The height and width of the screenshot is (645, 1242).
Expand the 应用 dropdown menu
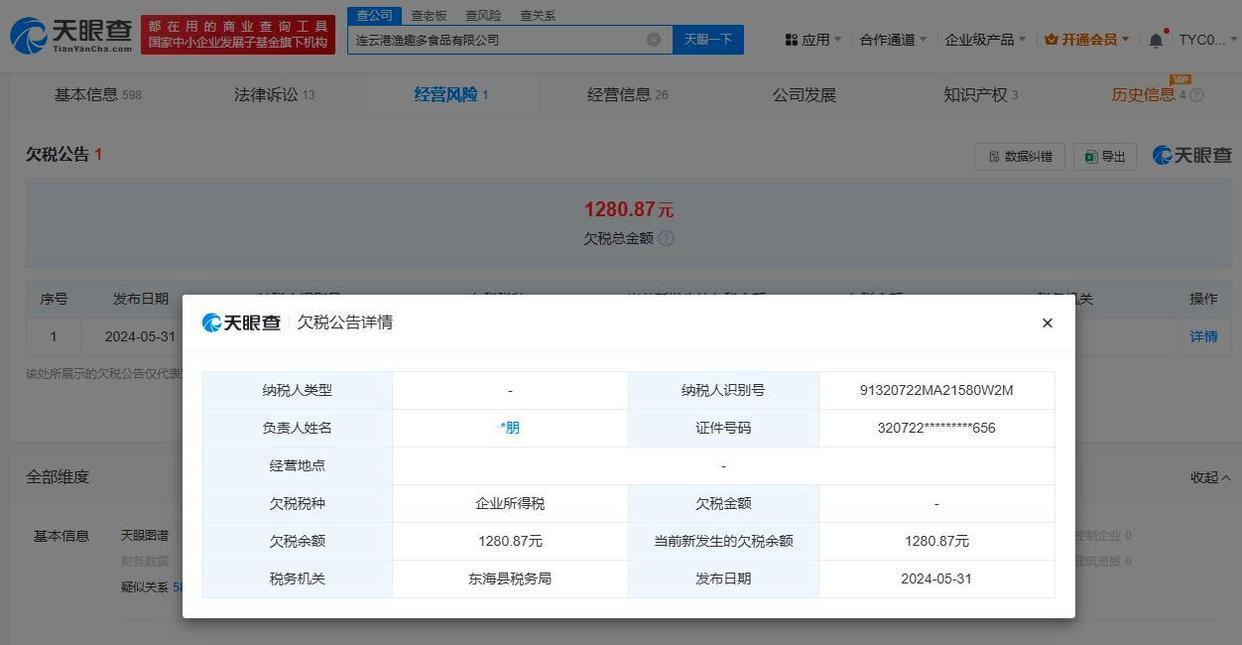814,40
